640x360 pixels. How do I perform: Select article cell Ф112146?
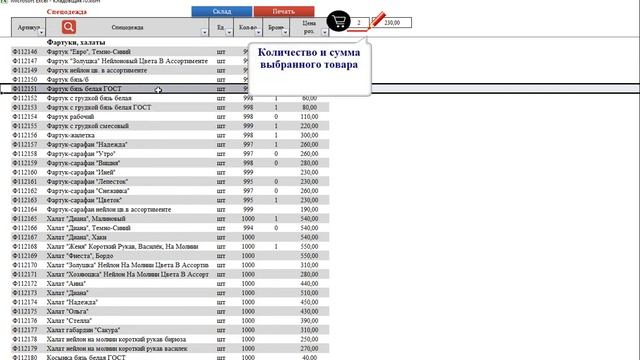click(x=24, y=52)
